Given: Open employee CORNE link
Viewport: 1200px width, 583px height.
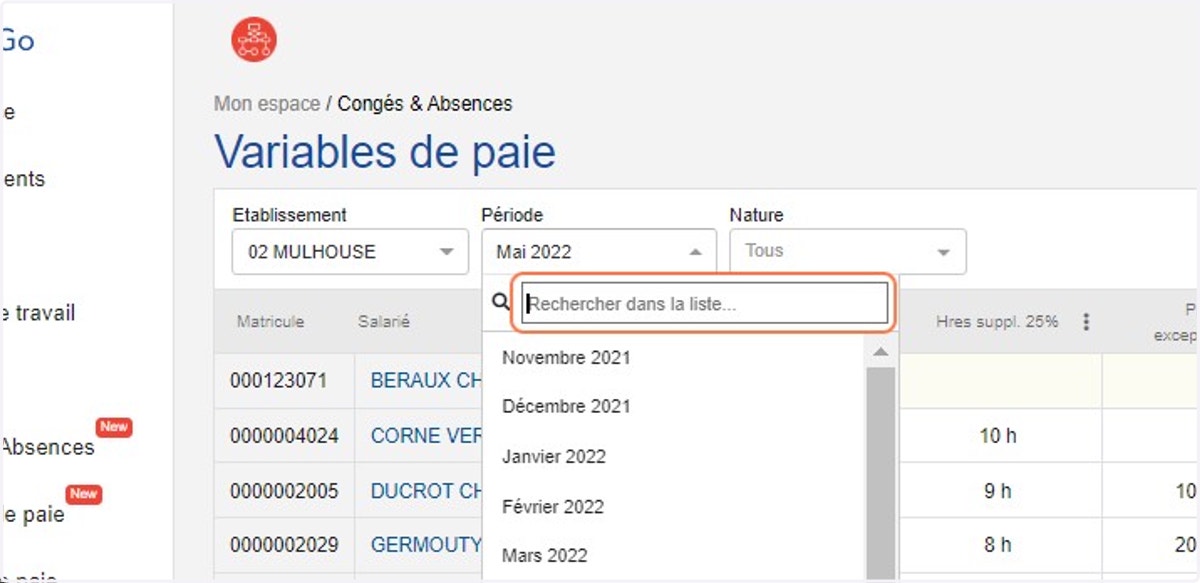Looking at the screenshot, I should [x=426, y=436].
